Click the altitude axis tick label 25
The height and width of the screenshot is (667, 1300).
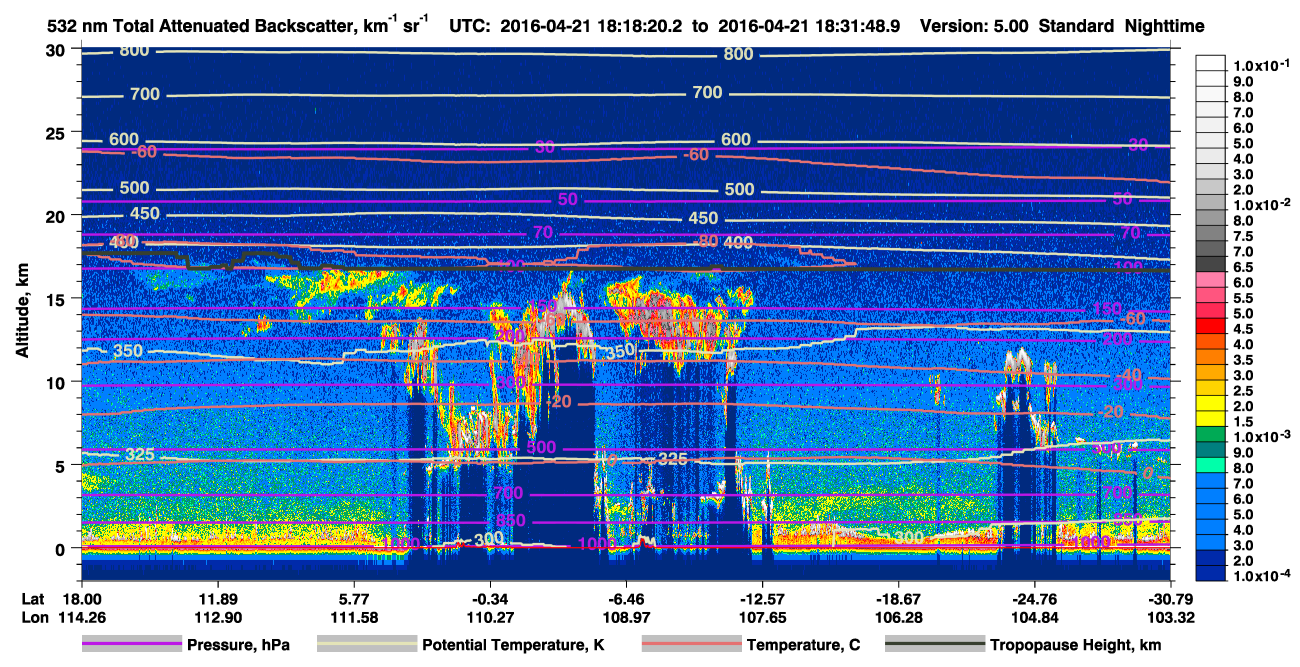pyautogui.click(x=58, y=133)
